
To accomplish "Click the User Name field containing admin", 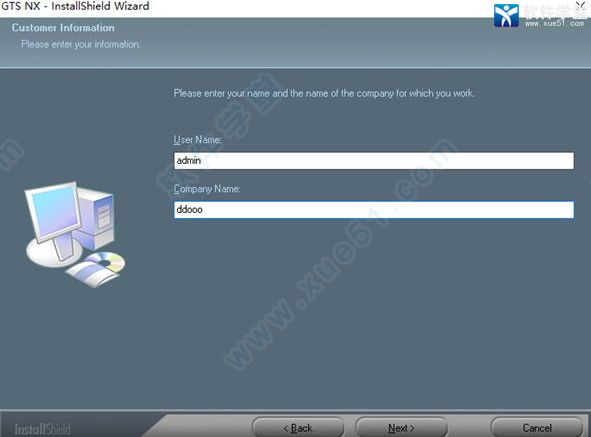I will coord(374,161).
